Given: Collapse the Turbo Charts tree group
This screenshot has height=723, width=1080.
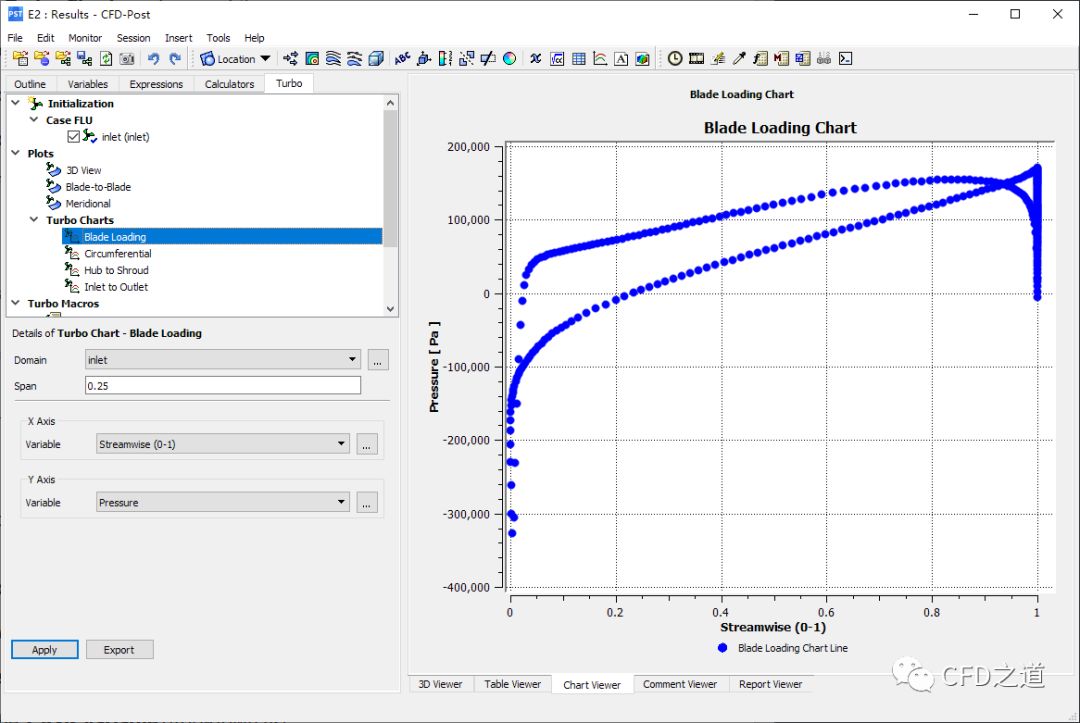Looking at the screenshot, I should tap(35, 220).
